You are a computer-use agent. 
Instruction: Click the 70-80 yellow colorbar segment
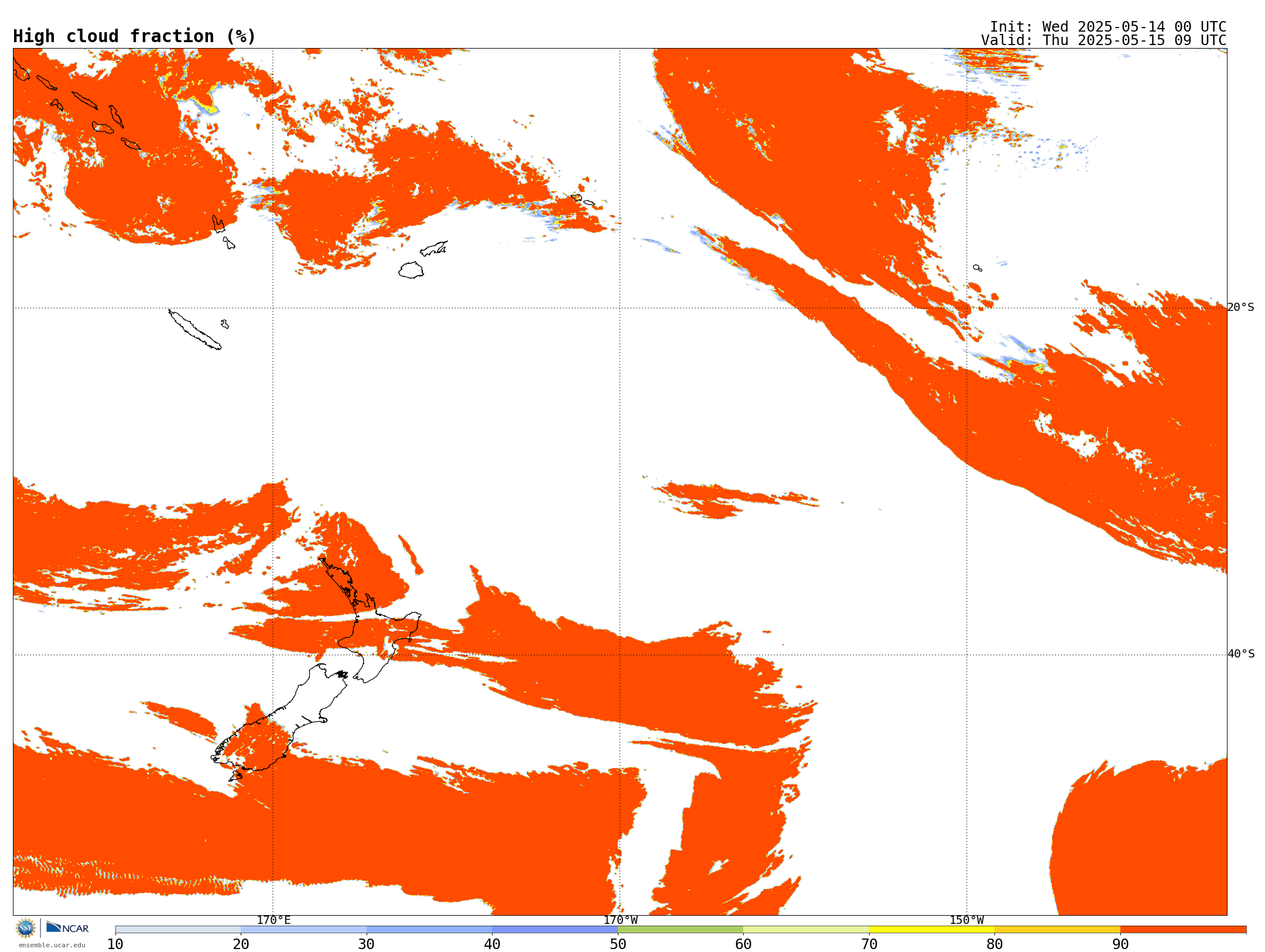pyautogui.click(x=932, y=930)
